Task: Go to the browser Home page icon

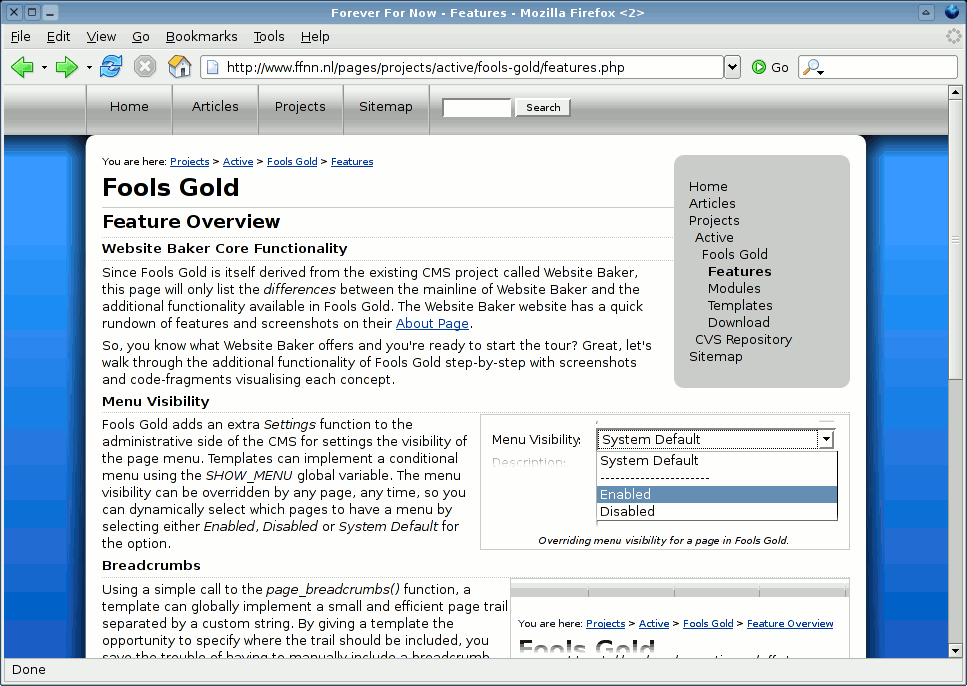Action: click(179, 67)
